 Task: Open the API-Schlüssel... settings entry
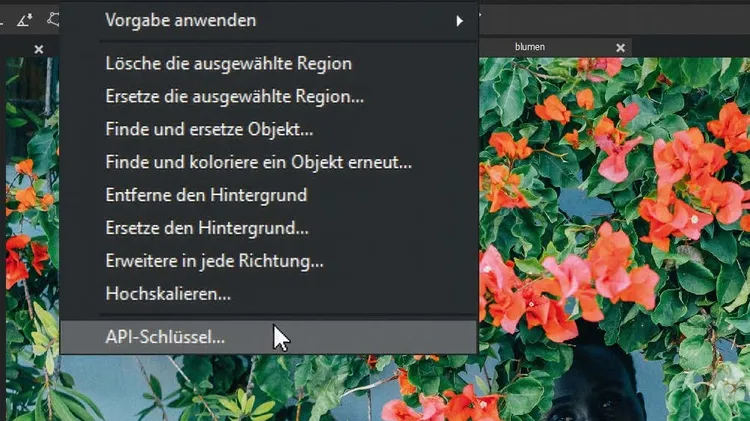(165, 337)
